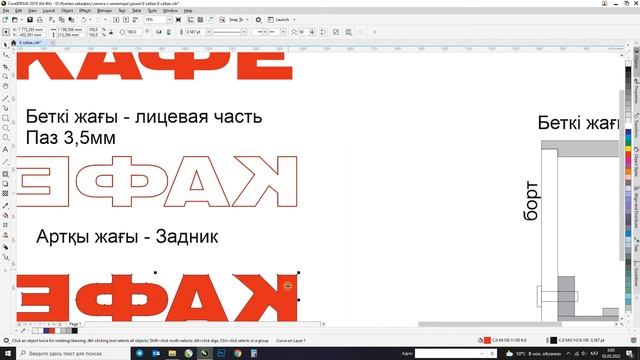Select the Rectangle tool
This screenshot has width=640, height=360.
point(5,118)
